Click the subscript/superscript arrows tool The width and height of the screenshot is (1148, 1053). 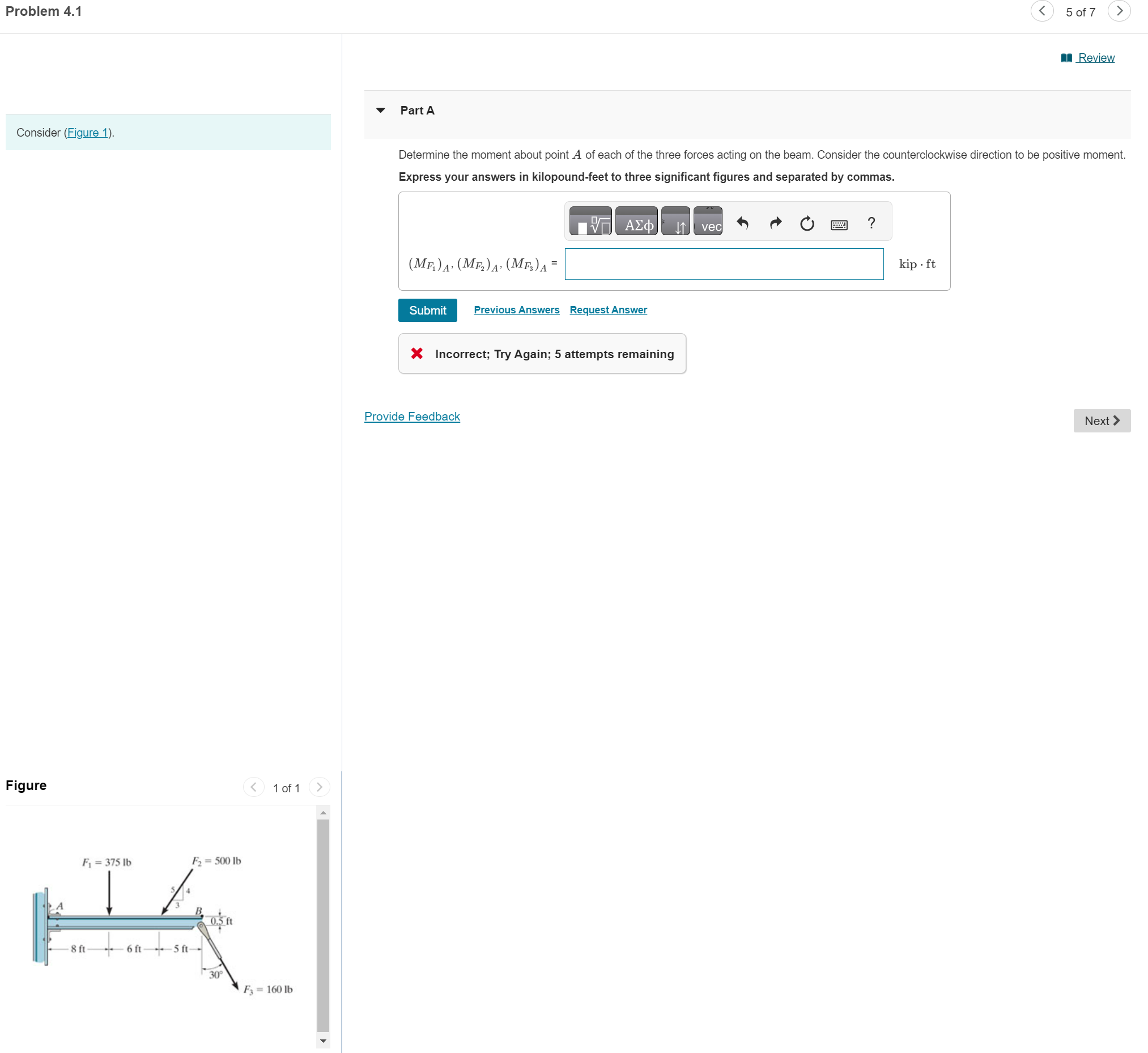pos(675,222)
